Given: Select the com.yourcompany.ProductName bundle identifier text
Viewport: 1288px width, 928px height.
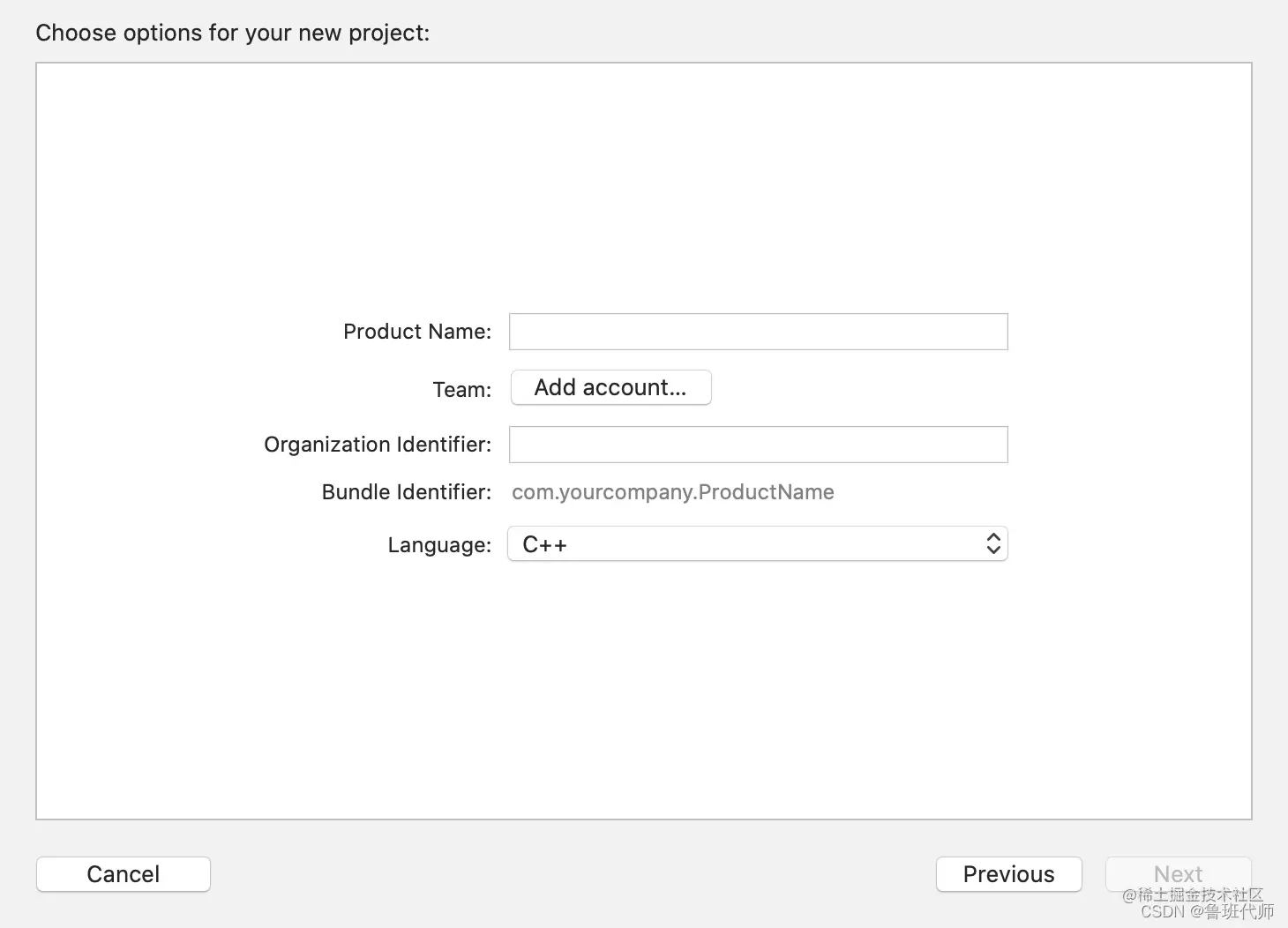Looking at the screenshot, I should tap(673, 492).
